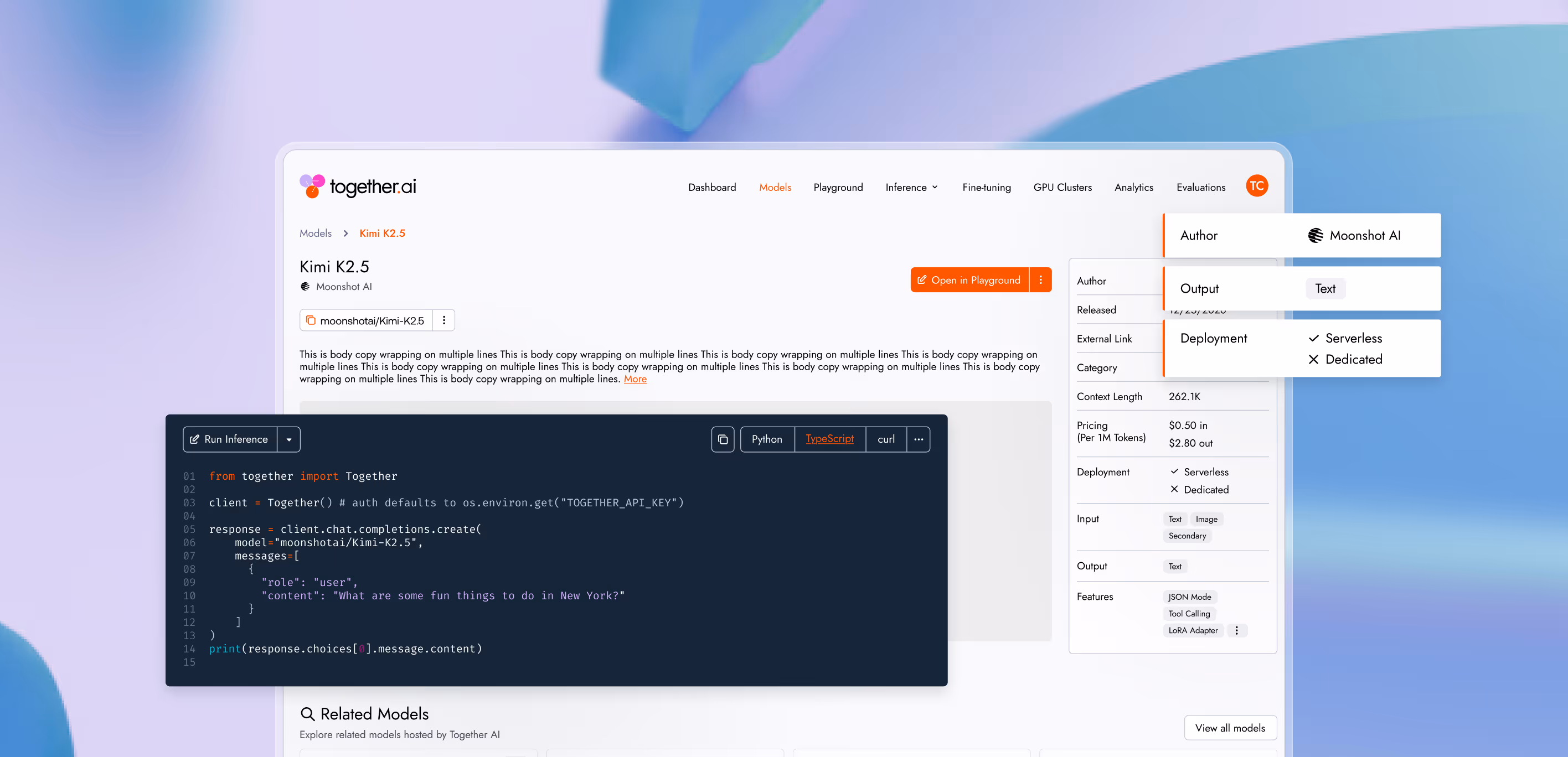This screenshot has width=1568, height=757.
Task: Click View all models button
Action: click(1230, 728)
